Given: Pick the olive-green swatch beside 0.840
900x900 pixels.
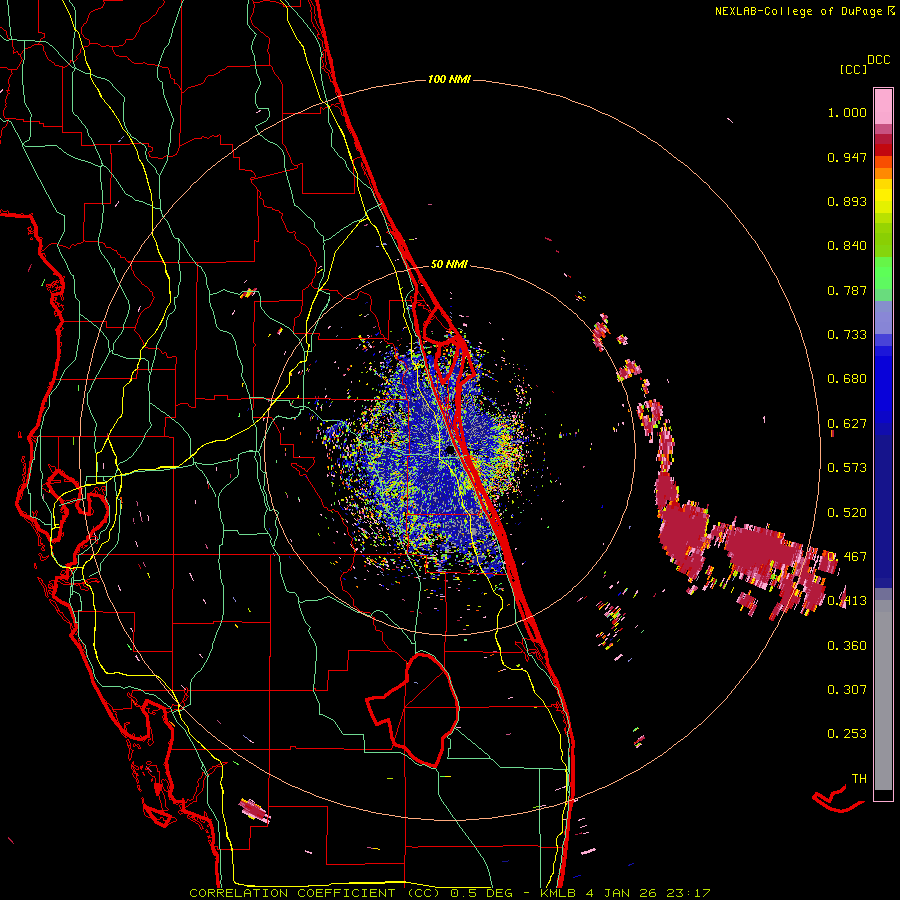Looking at the screenshot, I should point(883,240).
